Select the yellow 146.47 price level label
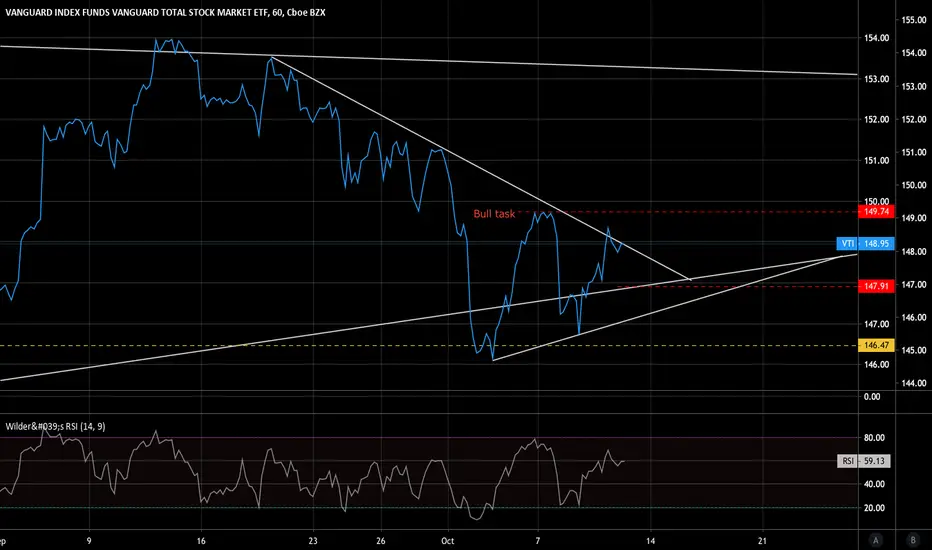Image resolution: width=932 pixels, height=550 pixels. point(876,345)
